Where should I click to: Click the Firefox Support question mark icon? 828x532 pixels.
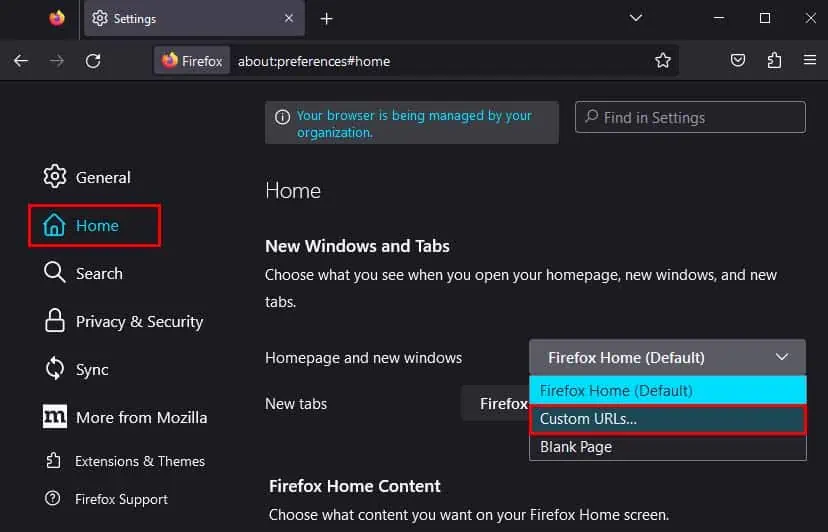(52, 498)
